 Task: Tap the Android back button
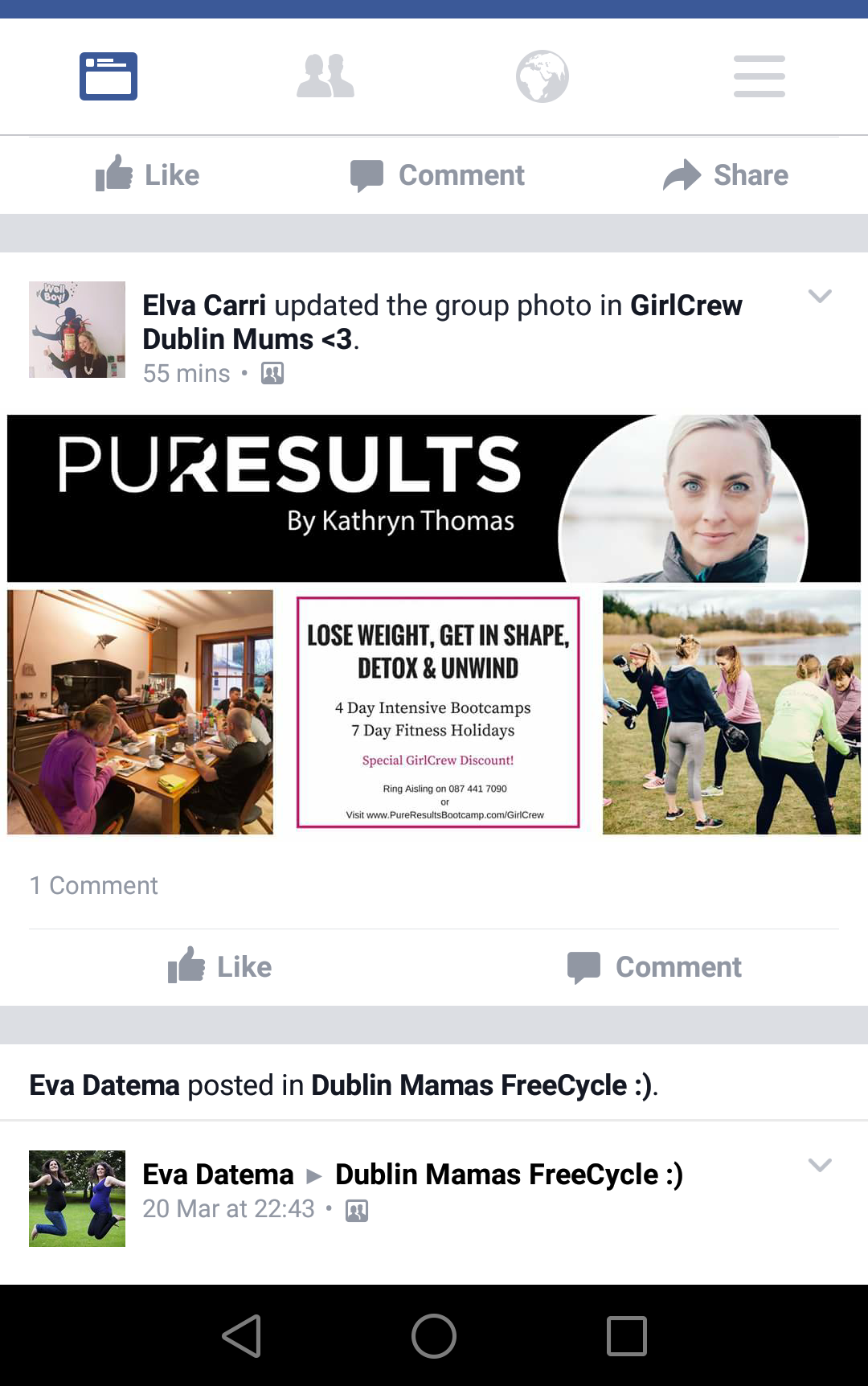tap(241, 1336)
